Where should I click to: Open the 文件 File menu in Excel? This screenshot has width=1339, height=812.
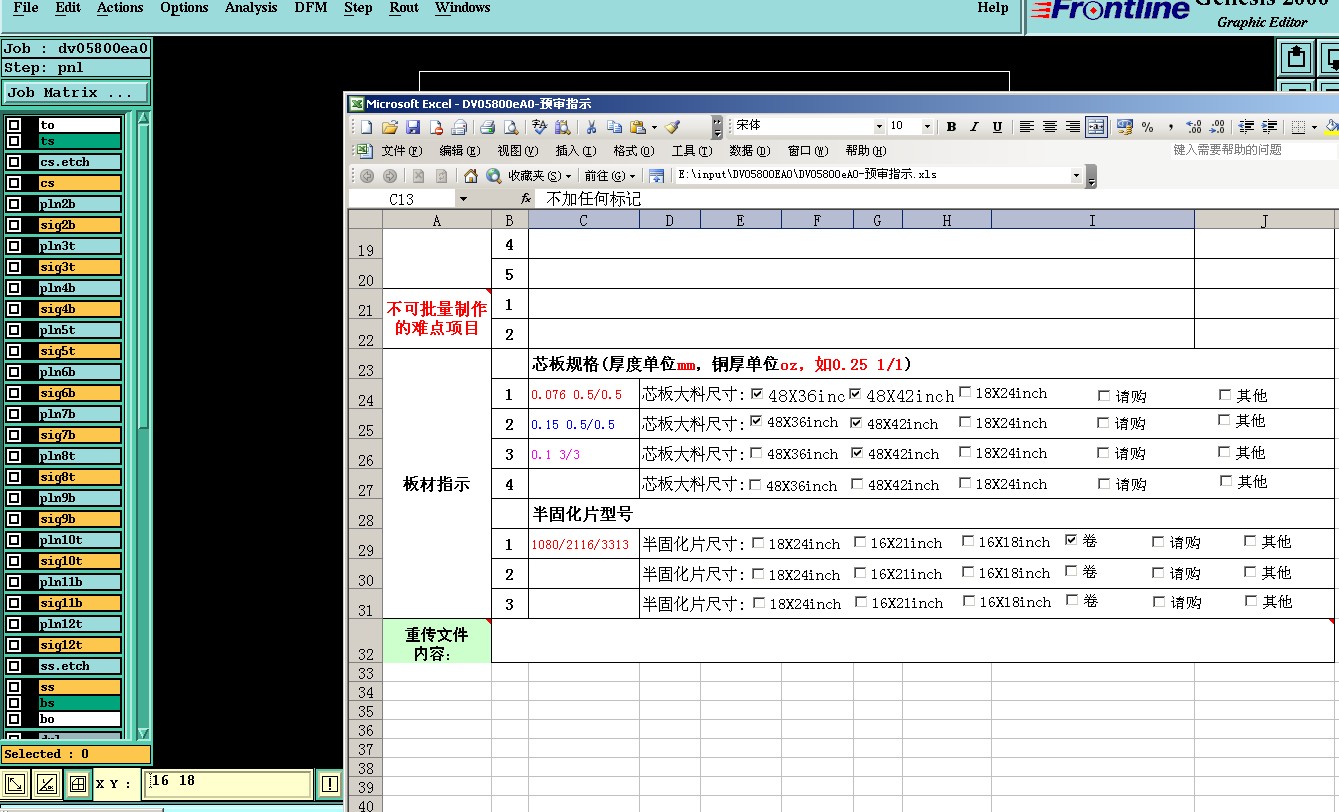(402, 151)
